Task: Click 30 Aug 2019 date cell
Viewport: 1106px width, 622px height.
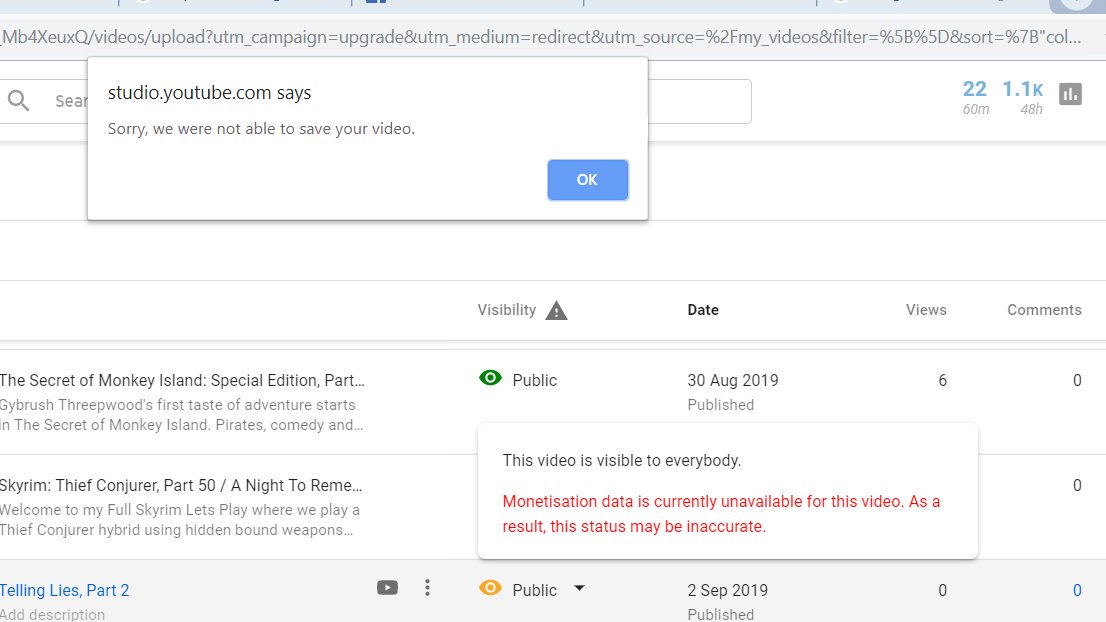Action: point(733,380)
